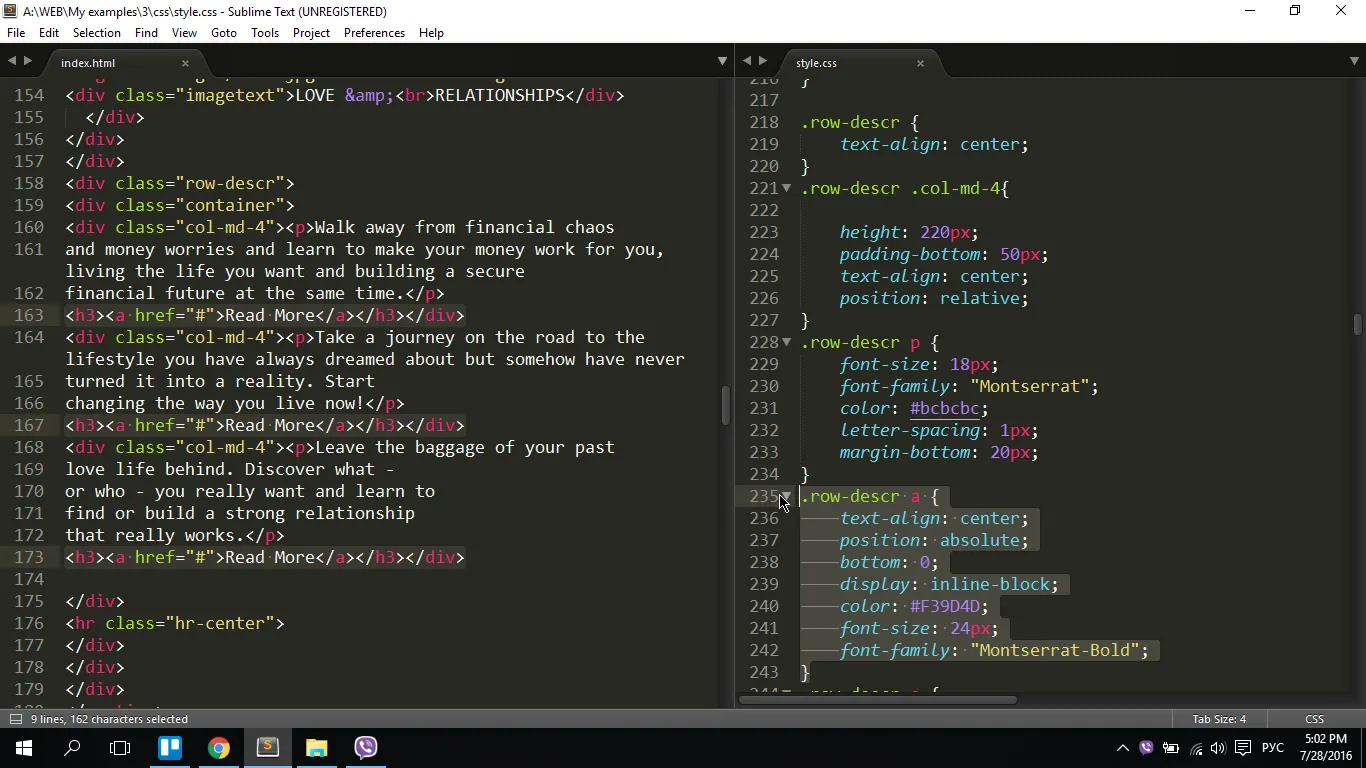Viewport: 1366px width, 768px height.
Task: Click position: relative declaration
Action: (x=934, y=298)
